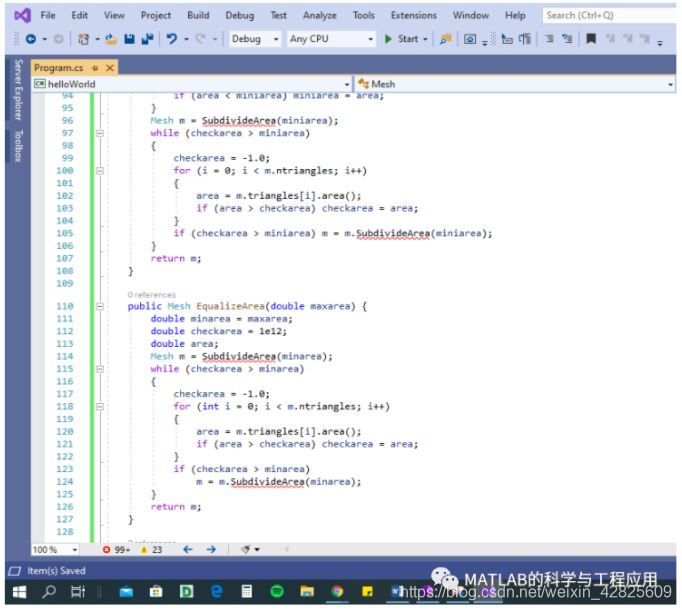Collapse the while block at line 115
682x611 pixels.
tap(100, 369)
